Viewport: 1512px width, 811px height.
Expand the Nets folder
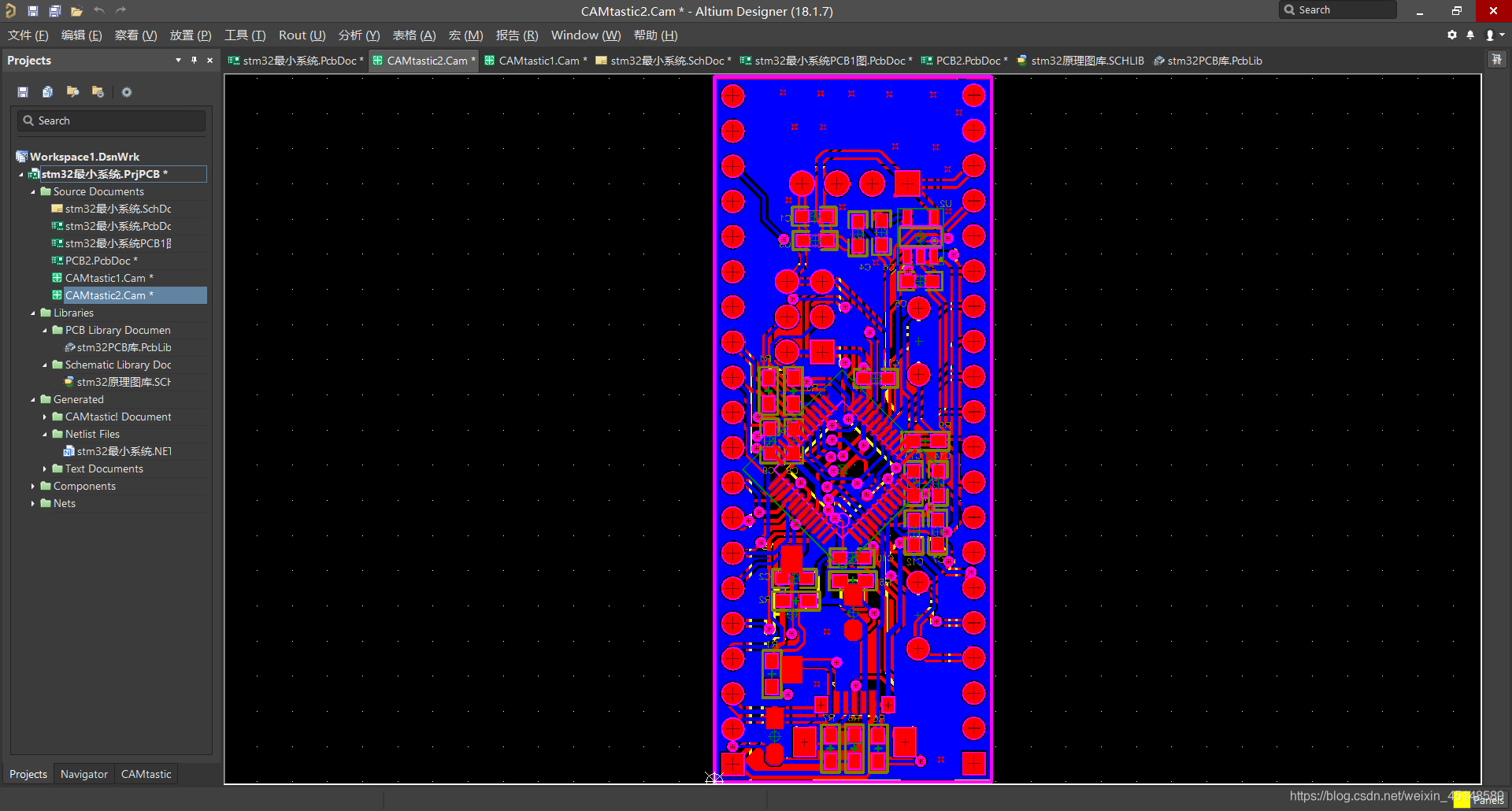pyautogui.click(x=33, y=504)
